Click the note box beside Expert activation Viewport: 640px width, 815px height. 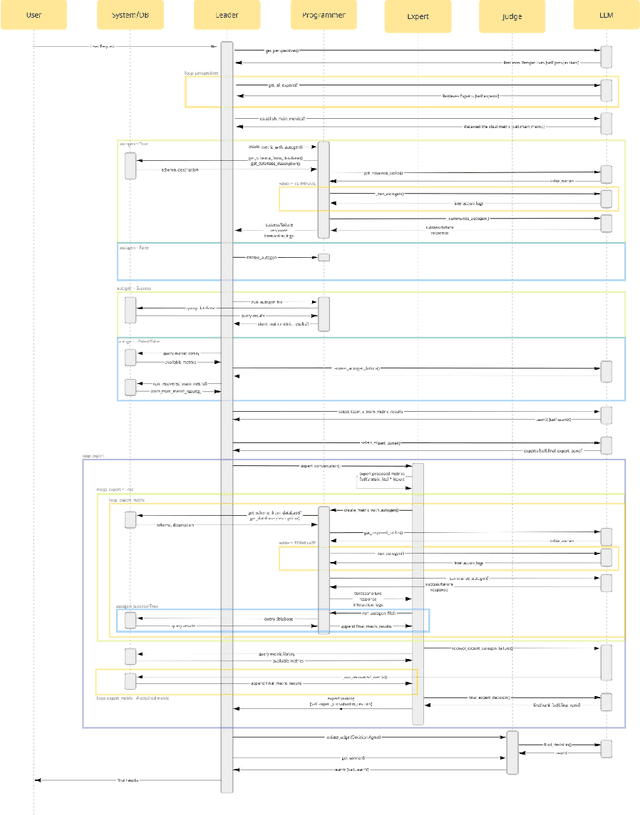[x=382, y=478]
